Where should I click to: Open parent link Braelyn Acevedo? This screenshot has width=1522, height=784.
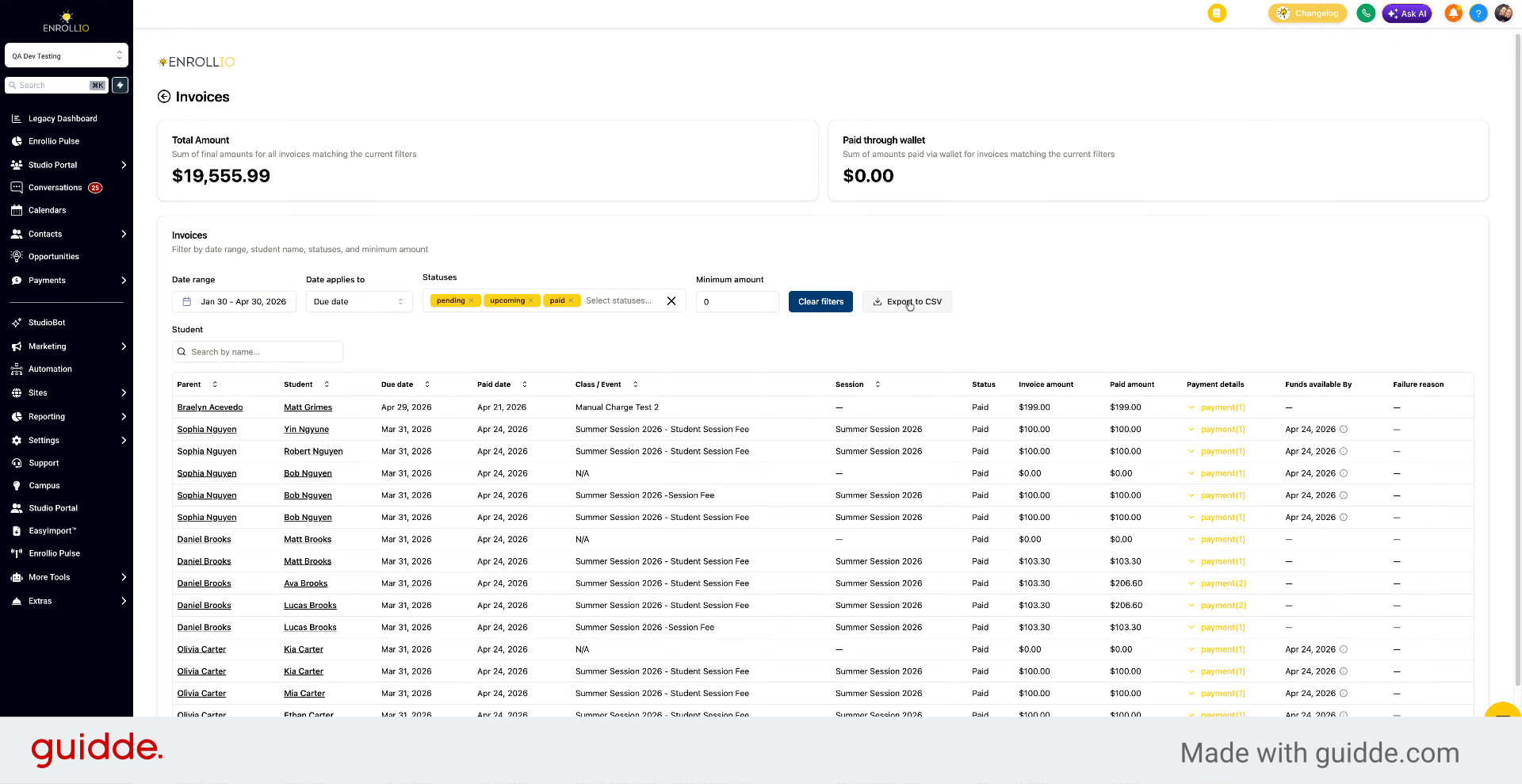(210, 407)
